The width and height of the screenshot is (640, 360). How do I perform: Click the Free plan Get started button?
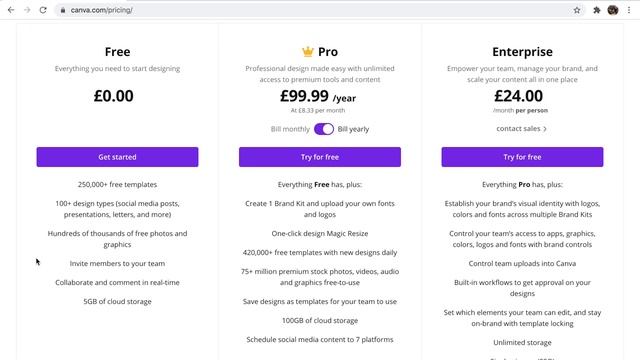point(118,157)
